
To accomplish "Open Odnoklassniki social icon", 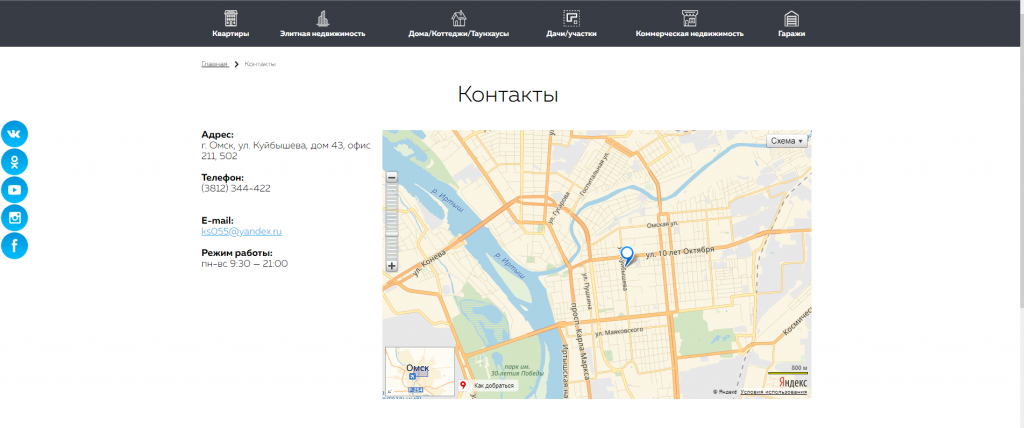I will (15, 162).
